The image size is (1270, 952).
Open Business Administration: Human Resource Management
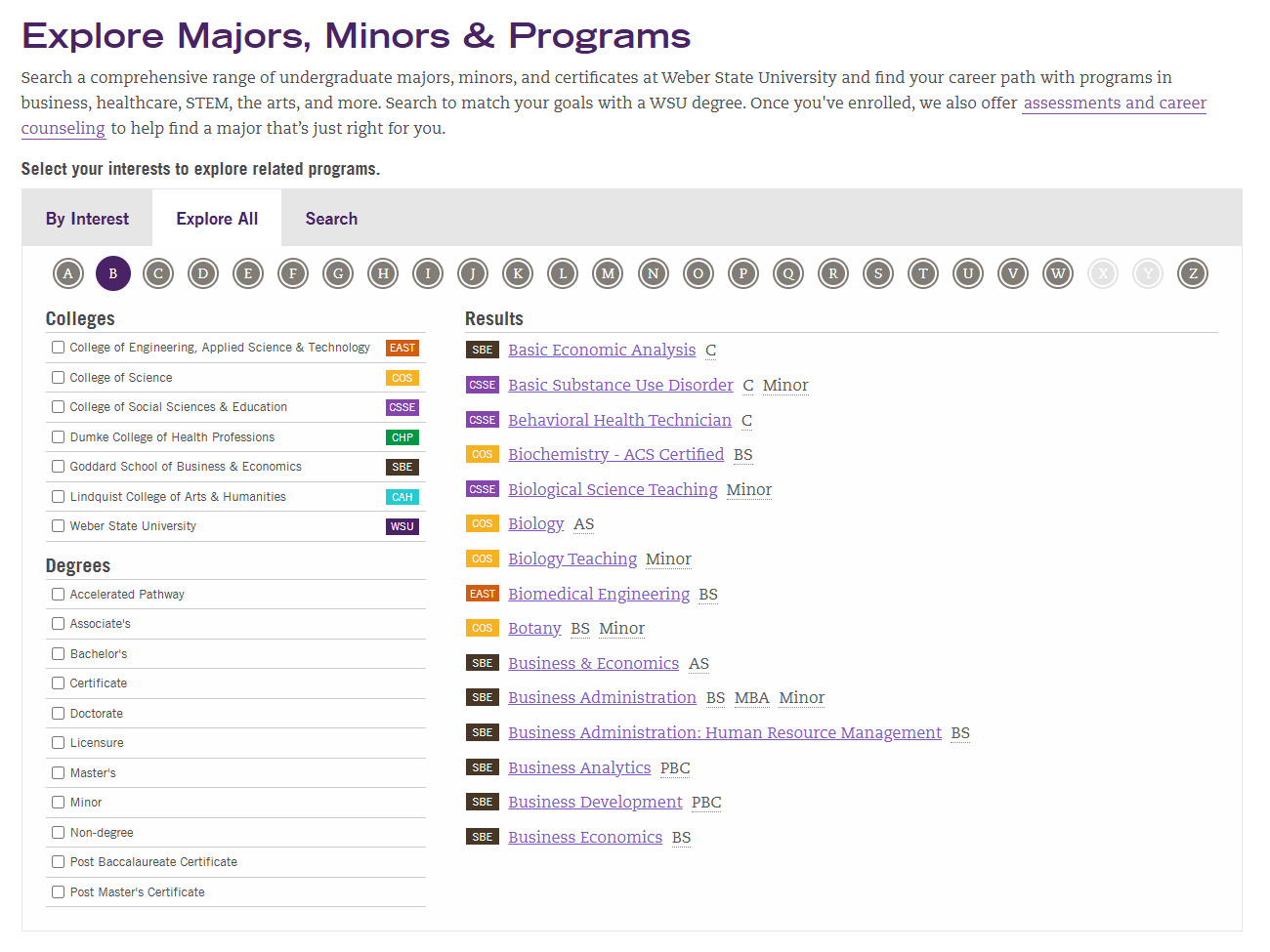tap(725, 732)
